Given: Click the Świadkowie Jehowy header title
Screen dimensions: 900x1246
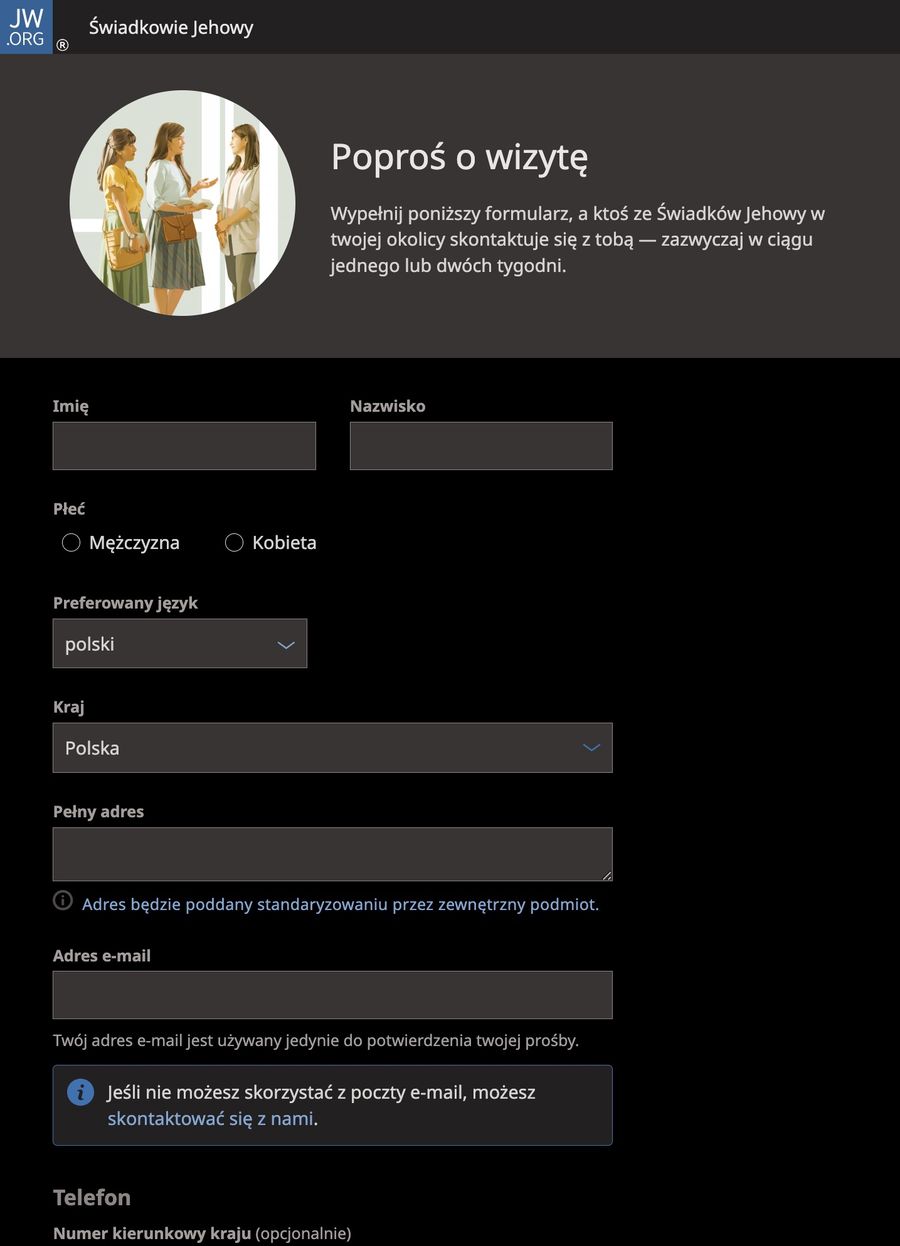Looking at the screenshot, I should coord(171,27).
